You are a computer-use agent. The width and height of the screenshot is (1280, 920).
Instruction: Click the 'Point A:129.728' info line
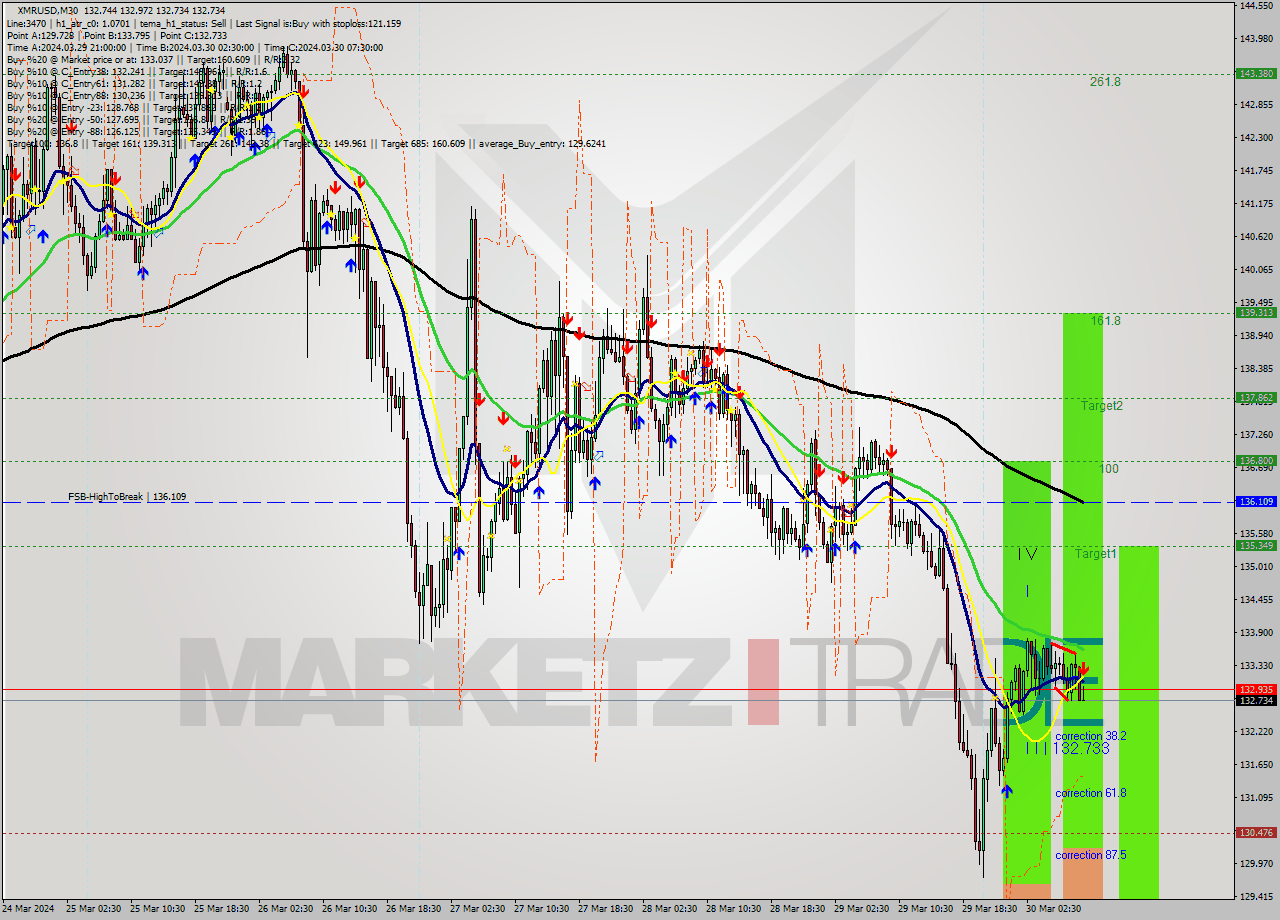(x=41, y=35)
